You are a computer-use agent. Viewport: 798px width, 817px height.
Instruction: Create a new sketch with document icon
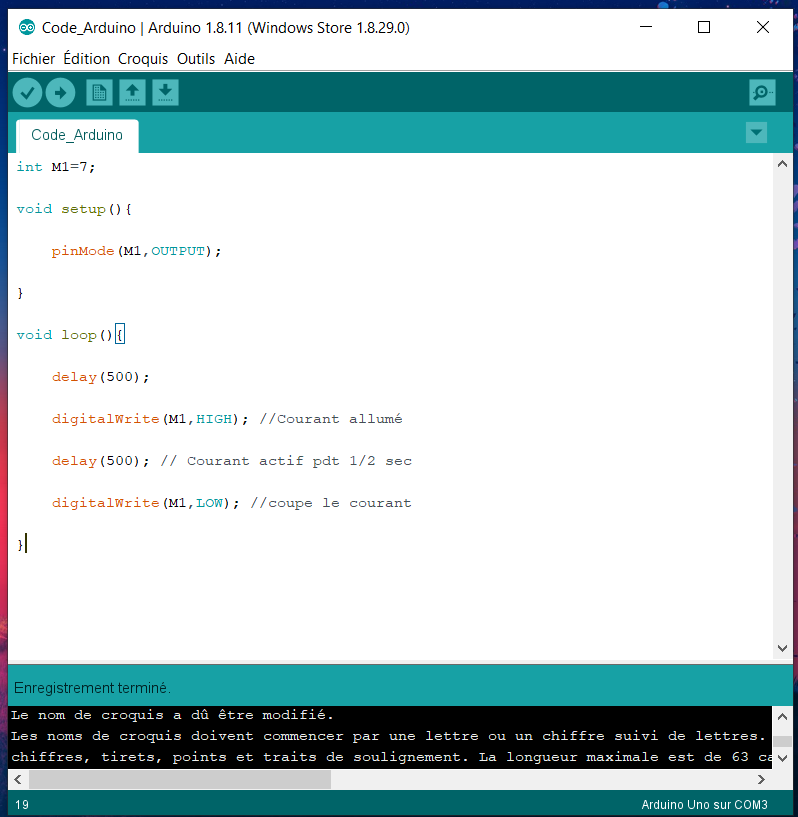tap(99, 93)
